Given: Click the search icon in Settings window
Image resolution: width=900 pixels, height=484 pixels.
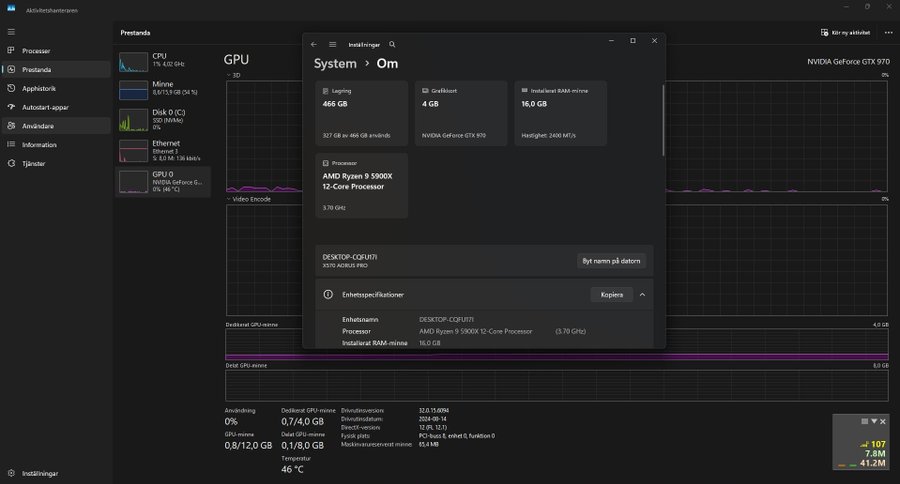Looking at the screenshot, I should [x=392, y=44].
